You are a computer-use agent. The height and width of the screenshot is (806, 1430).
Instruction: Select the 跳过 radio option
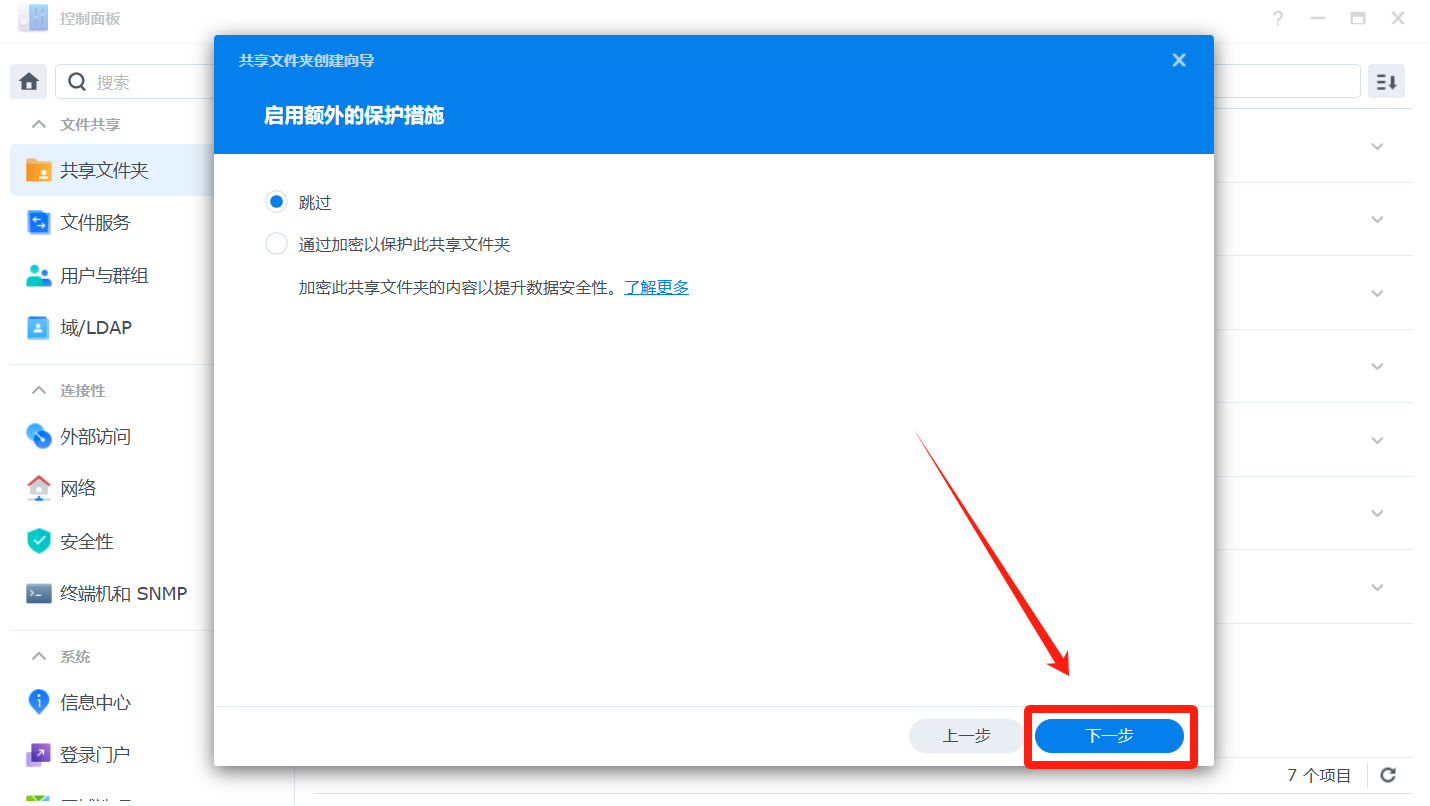276,202
